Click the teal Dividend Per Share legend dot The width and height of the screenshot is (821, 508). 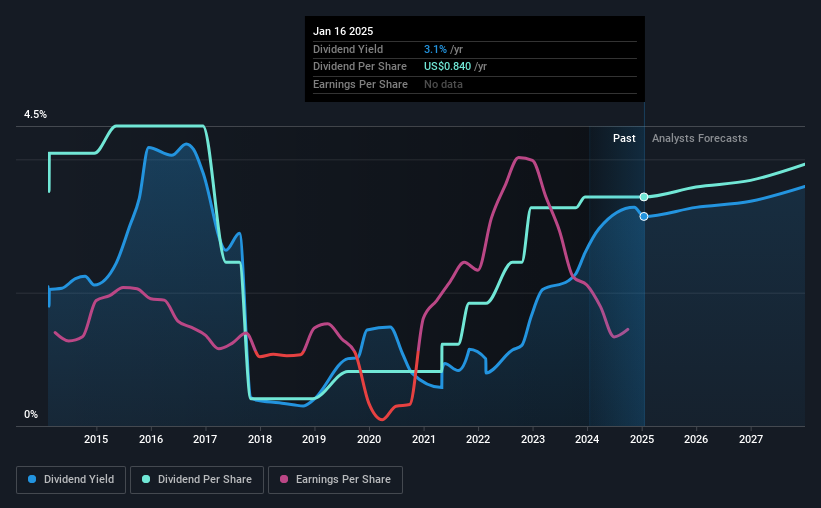(146, 479)
